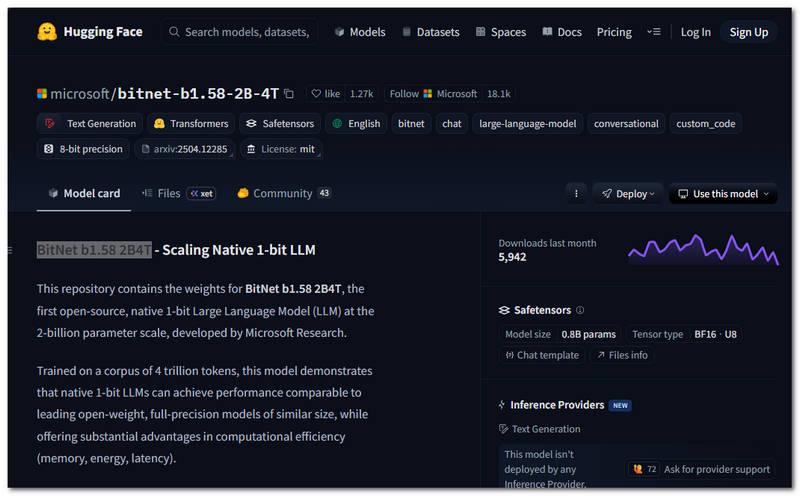The height and width of the screenshot is (496, 800).
Task: Click the Safetensors stack icon in sidebar
Action: pos(504,310)
